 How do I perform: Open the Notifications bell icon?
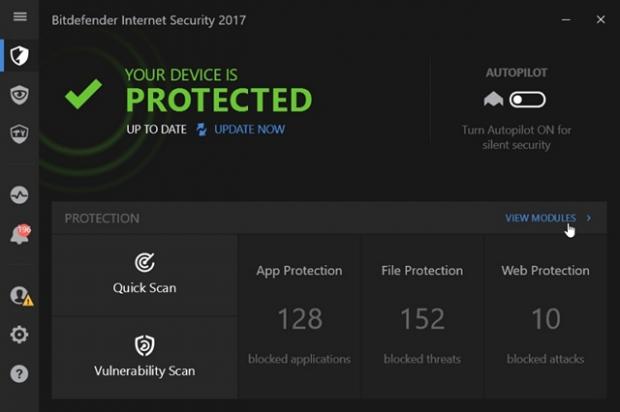click(x=19, y=236)
